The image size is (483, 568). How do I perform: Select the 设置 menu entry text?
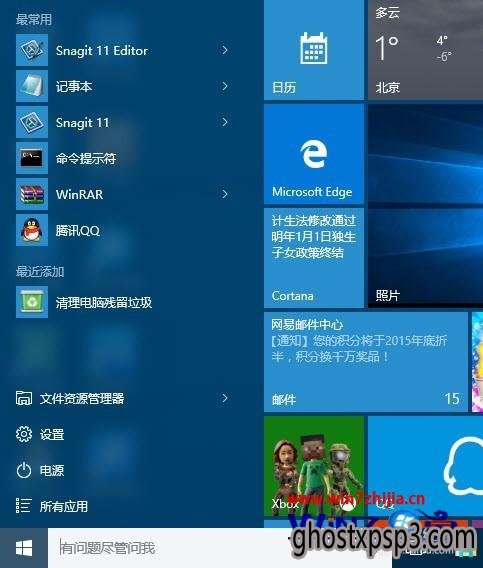pyautogui.click(x=52, y=434)
